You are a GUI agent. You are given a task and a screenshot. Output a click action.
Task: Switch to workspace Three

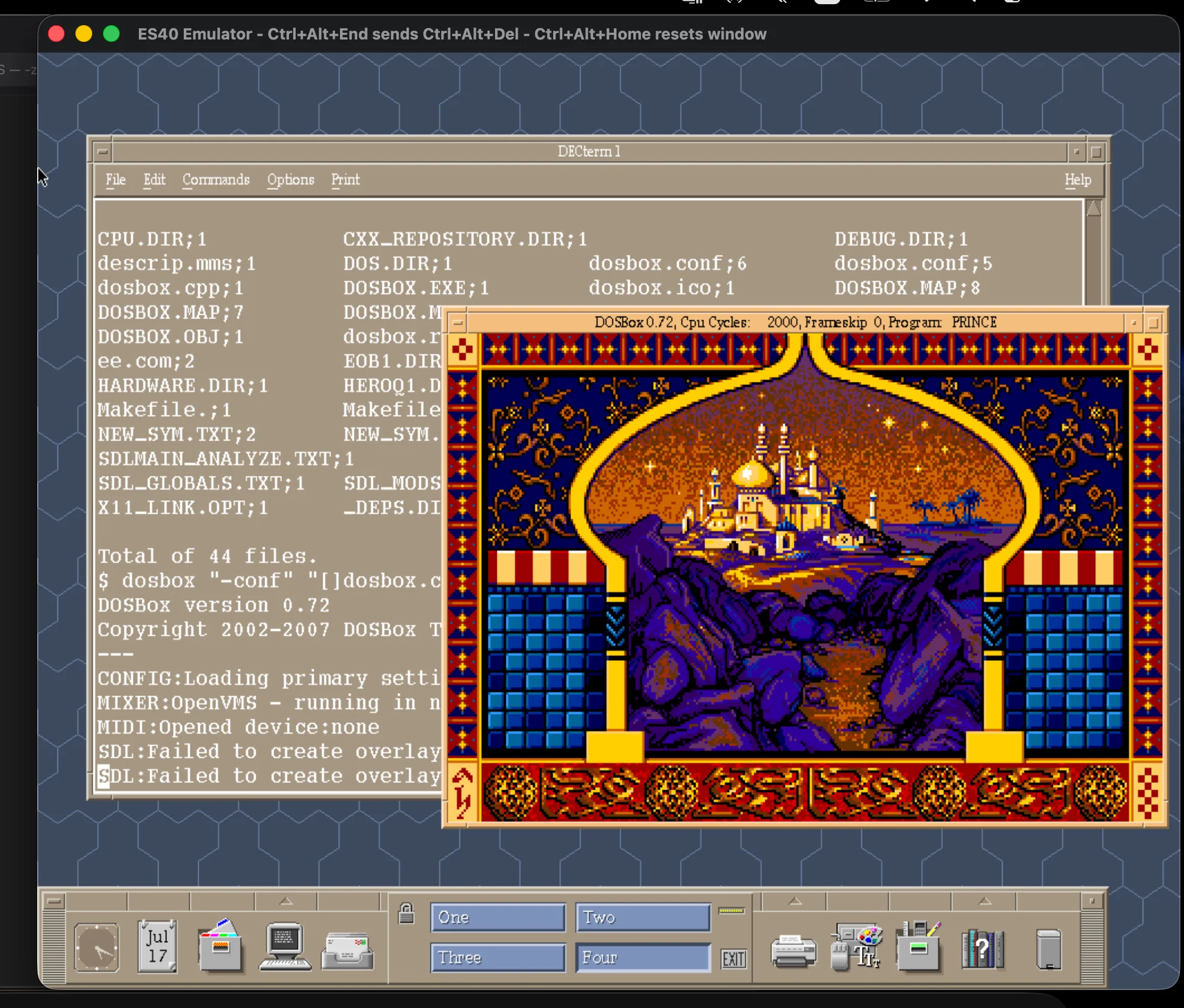click(x=497, y=958)
